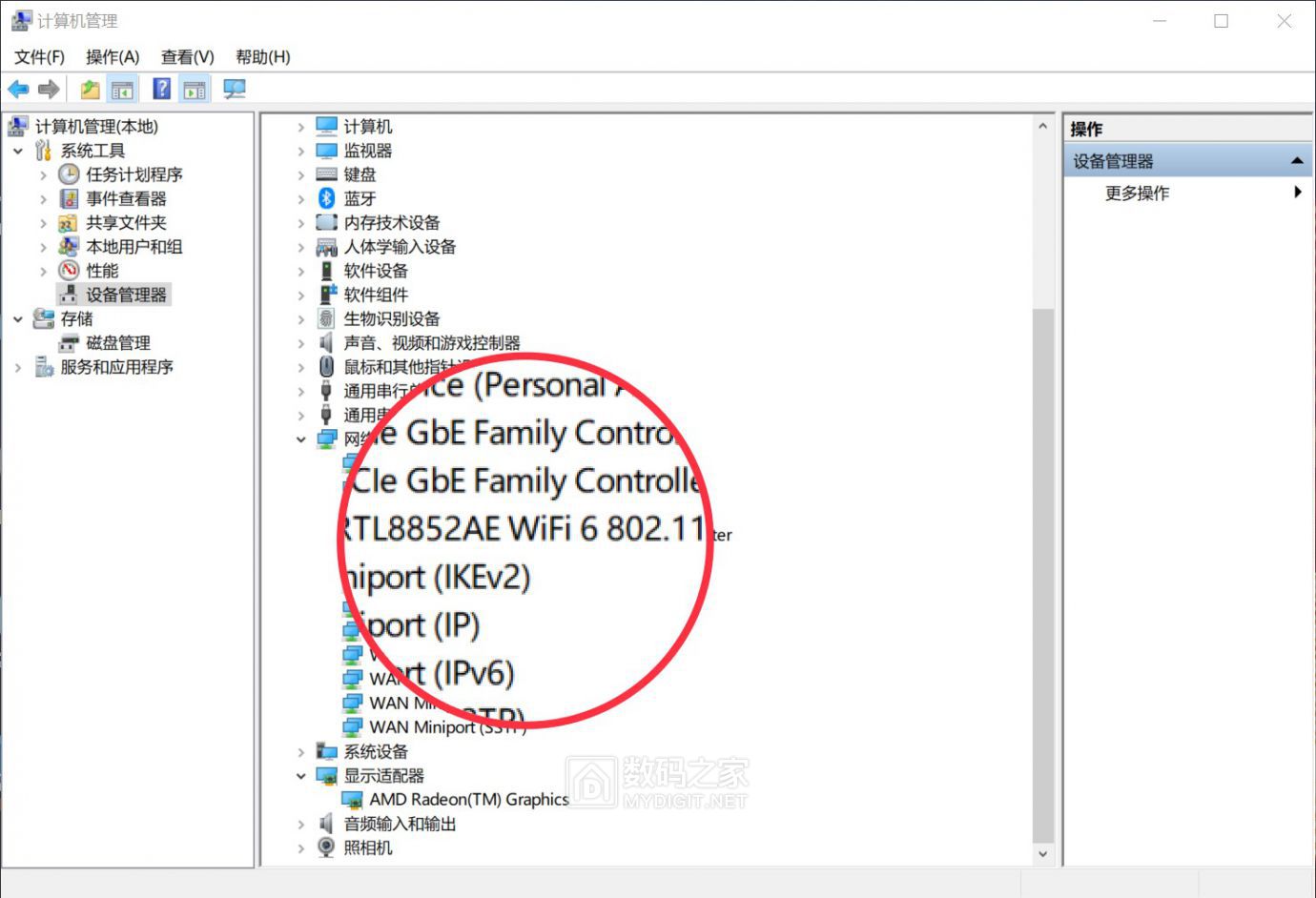
Task: Expand the 计算机 device category
Action: (x=300, y=127)
